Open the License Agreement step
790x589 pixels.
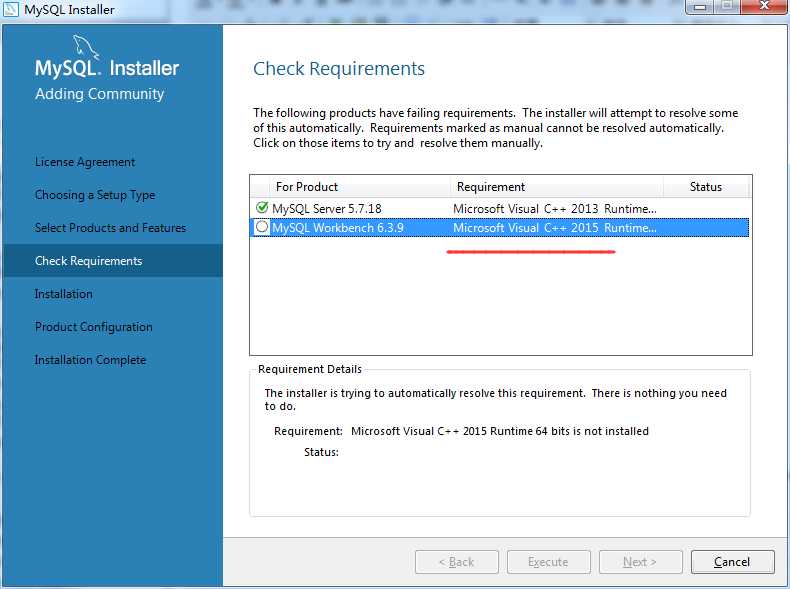tap(85, 162)
